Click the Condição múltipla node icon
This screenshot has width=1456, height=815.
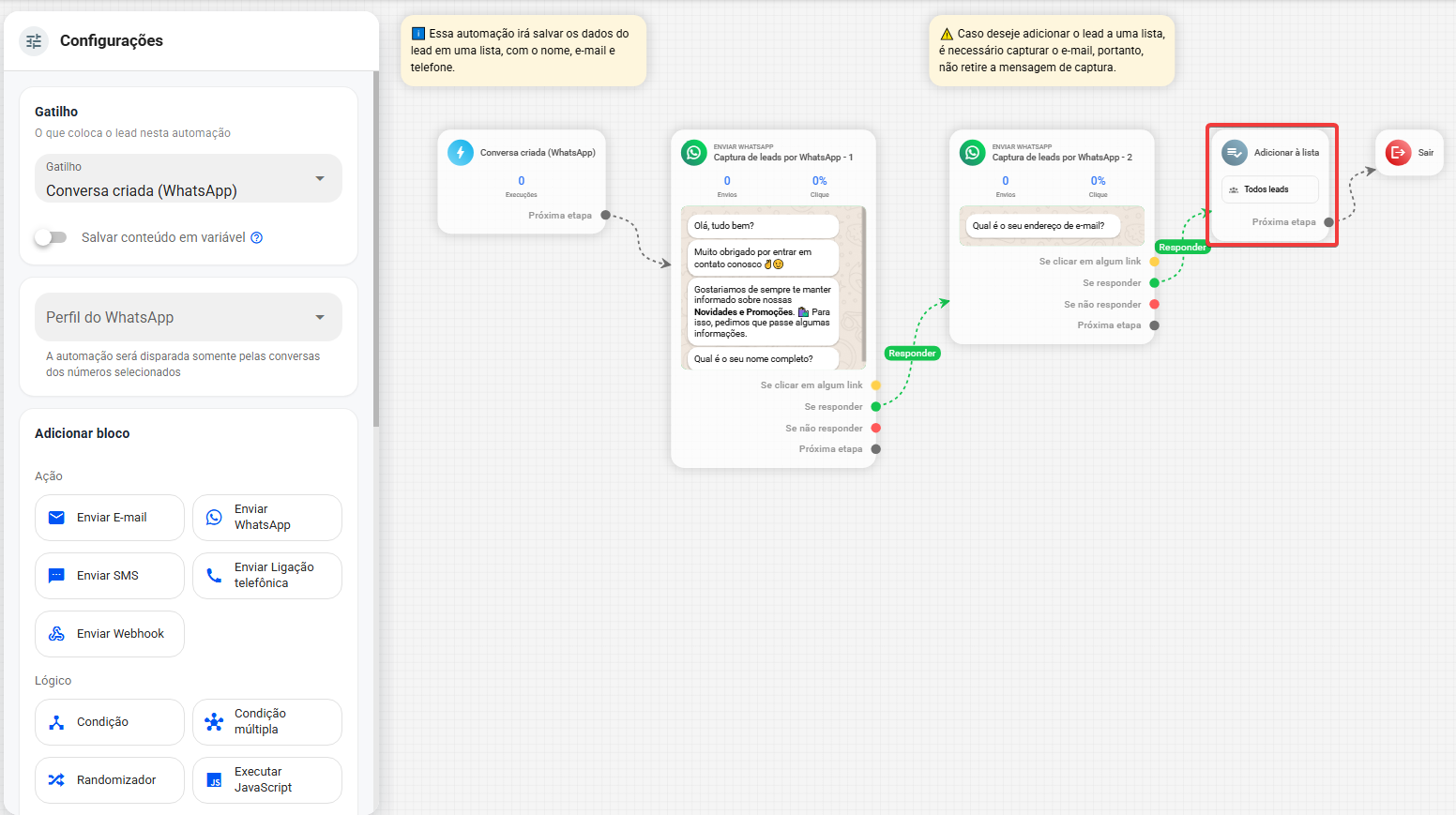click(x=214, y=722)
